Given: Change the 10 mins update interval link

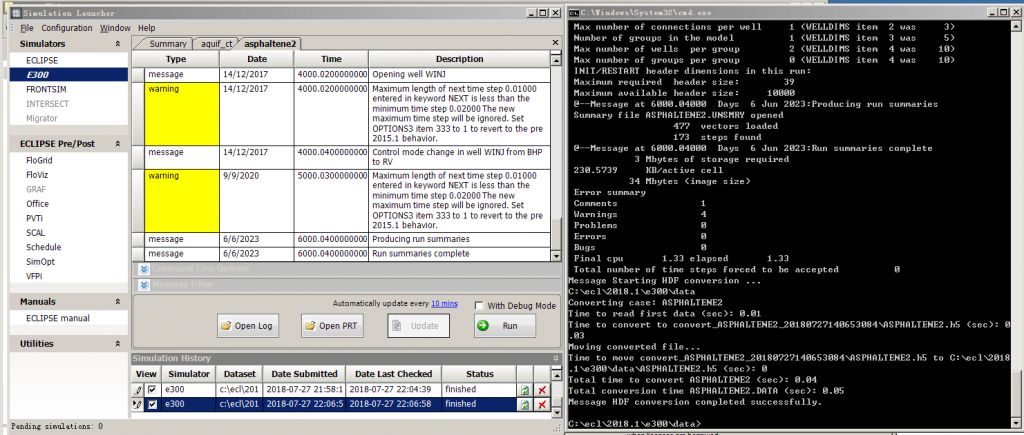Looking at the screenshot, I should [444, 304].
